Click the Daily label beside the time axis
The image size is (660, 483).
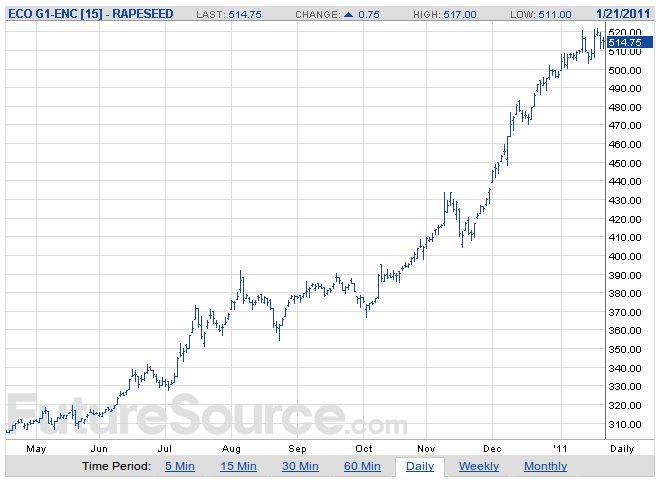click(622, 449)
